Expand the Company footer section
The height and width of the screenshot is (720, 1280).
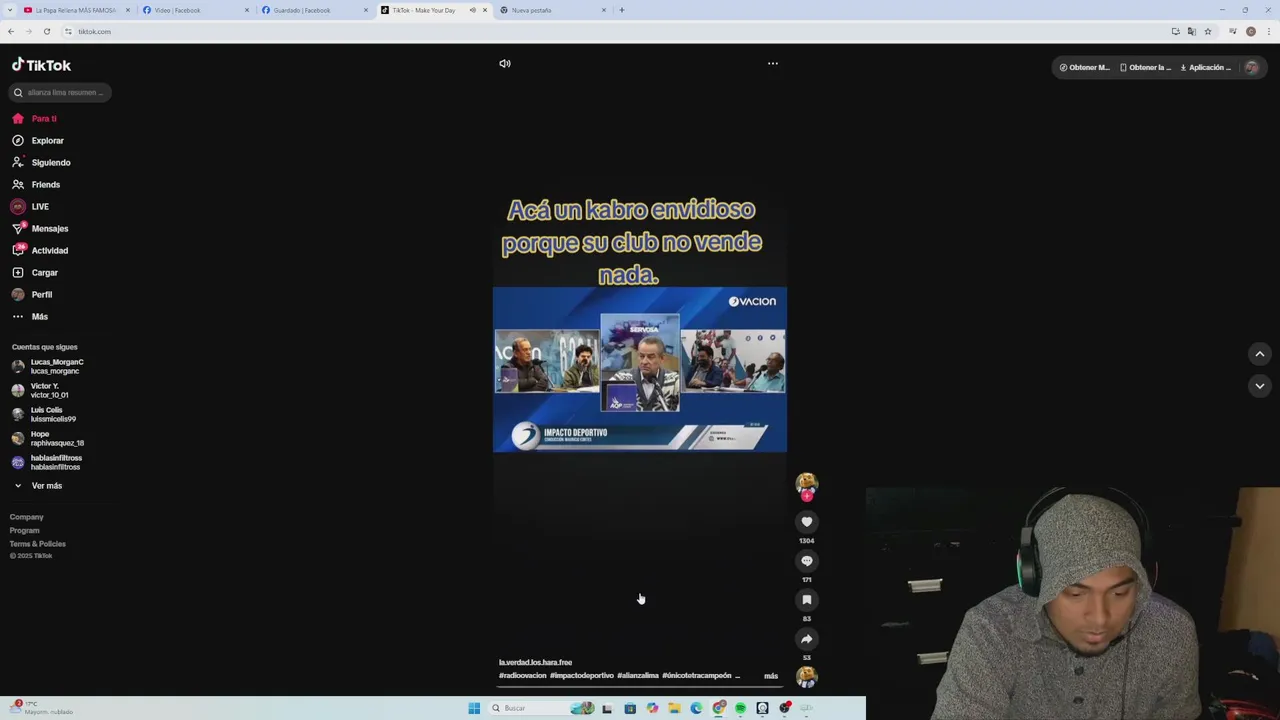click(27, 517)
